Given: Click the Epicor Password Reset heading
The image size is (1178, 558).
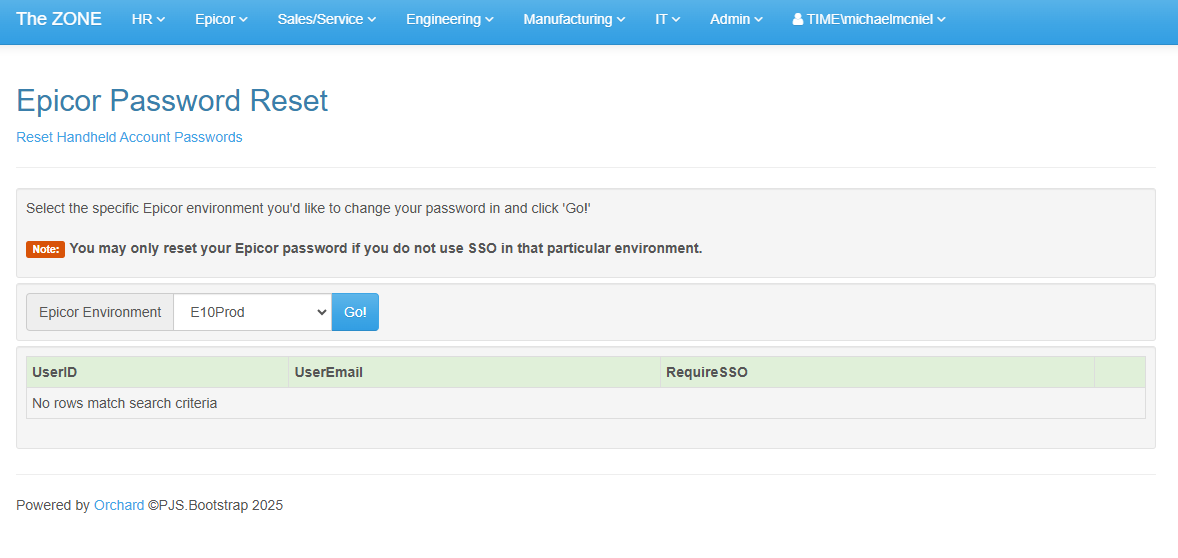Looking at the screenshot, I should (172, 101).
